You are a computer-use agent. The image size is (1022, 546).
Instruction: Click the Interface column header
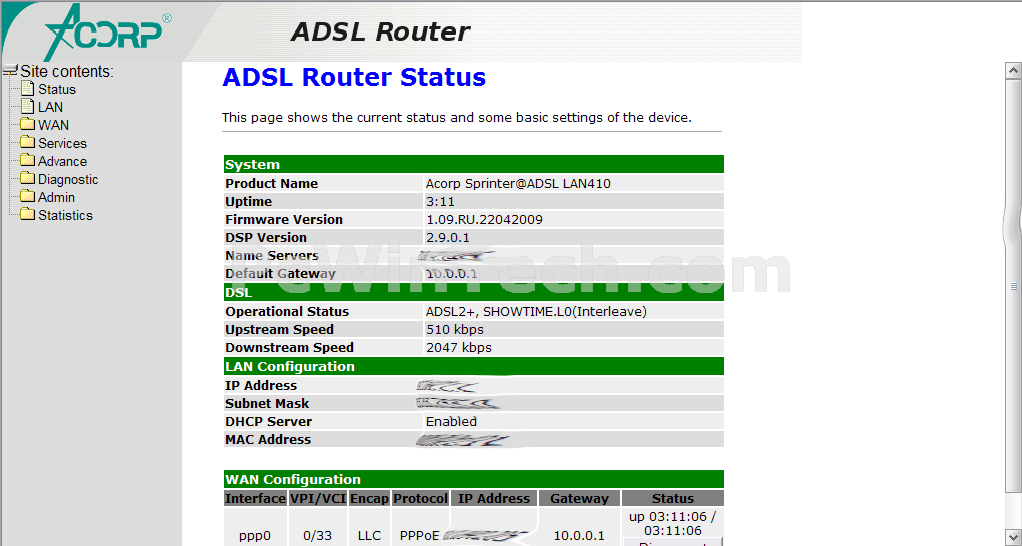click(255, 498)
